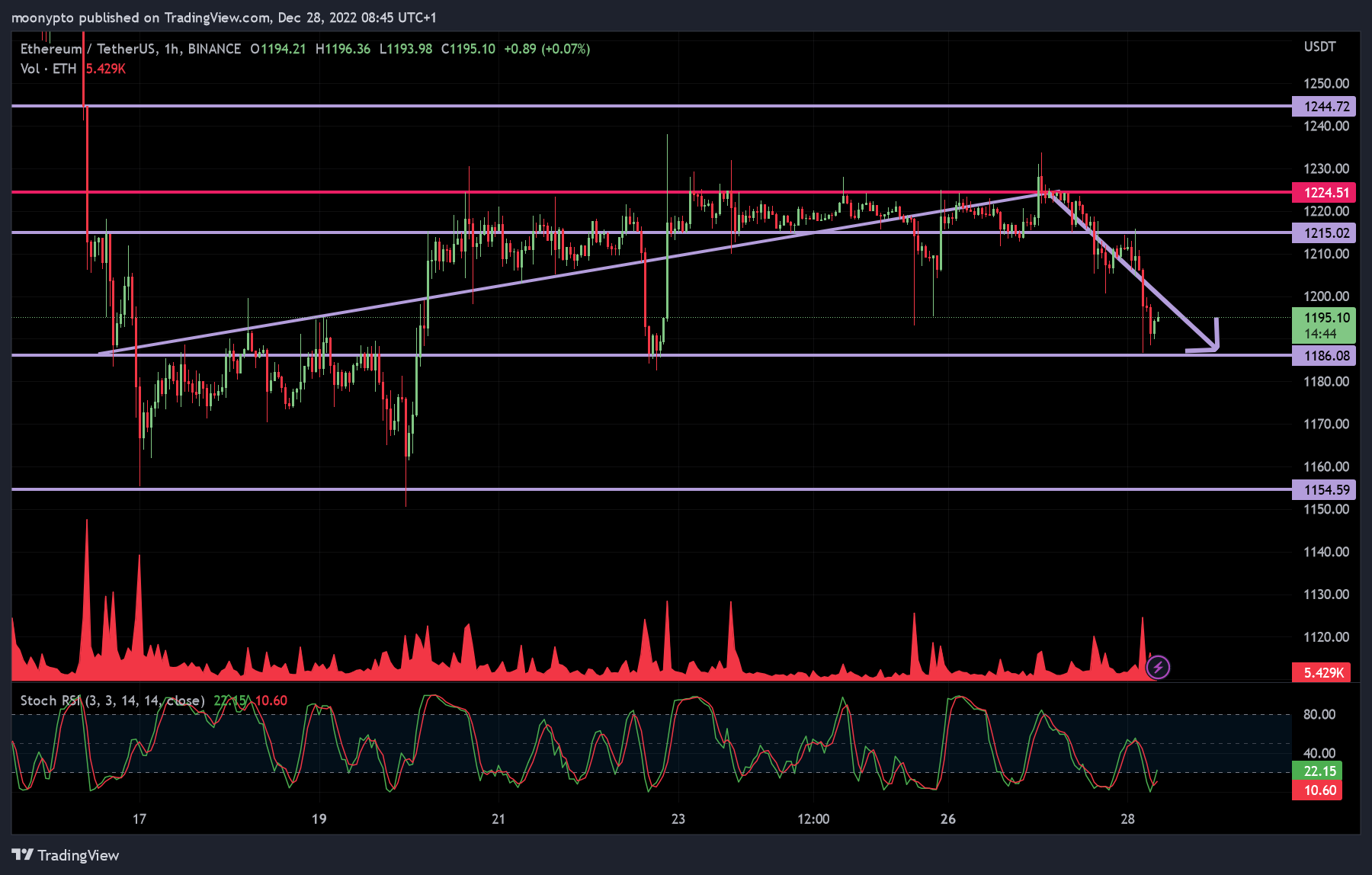The width and height of the screenshot is (1372, 875).
Task: Click the 1150.00 price axis tick
Action: pyautogui.click(x=1326, y=509)
